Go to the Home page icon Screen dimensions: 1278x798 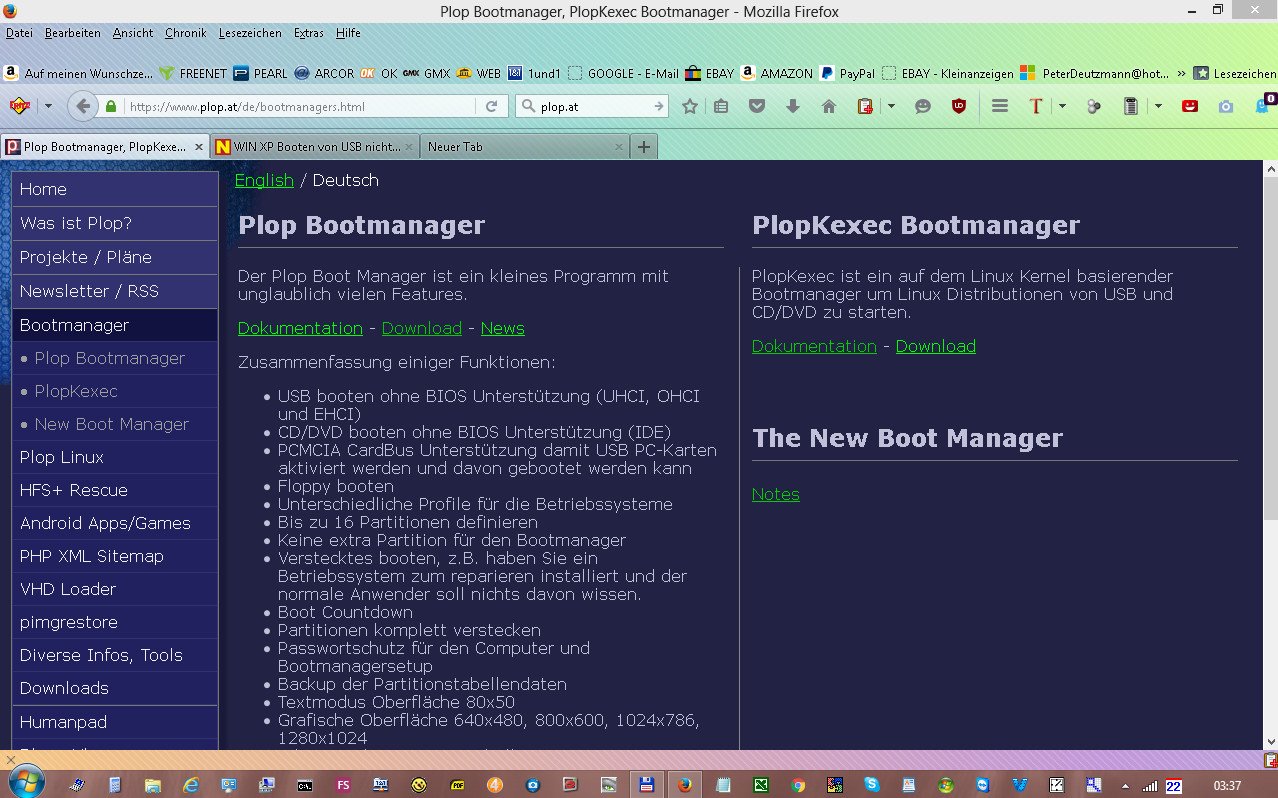(x=828, y=106)
